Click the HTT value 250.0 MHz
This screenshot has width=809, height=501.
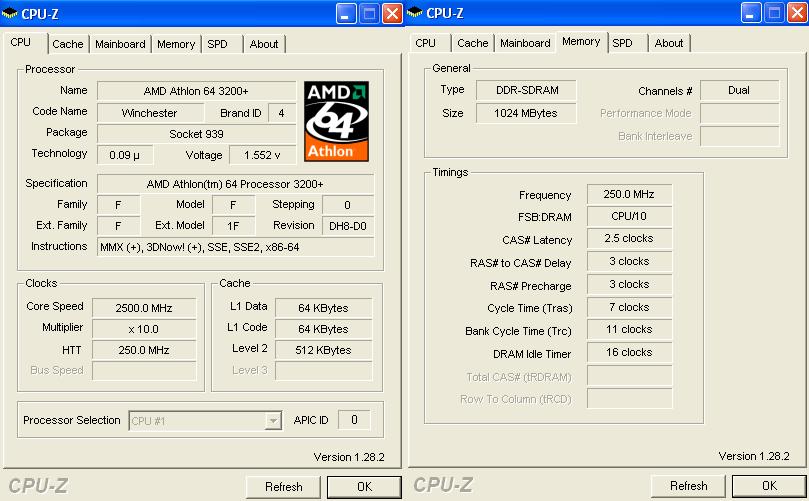click(x=144, y=350)
